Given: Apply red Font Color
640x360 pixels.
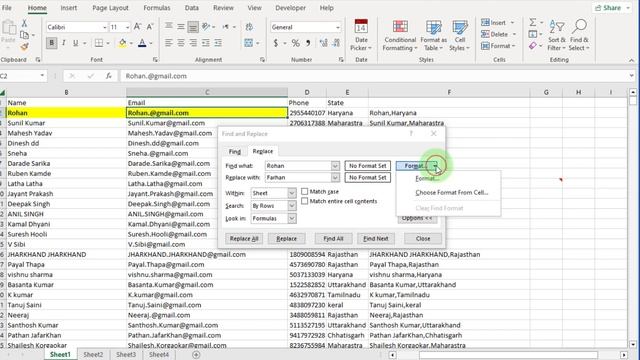Looking at the screenshot, I should pyautogui.click(x=142, y=43).
